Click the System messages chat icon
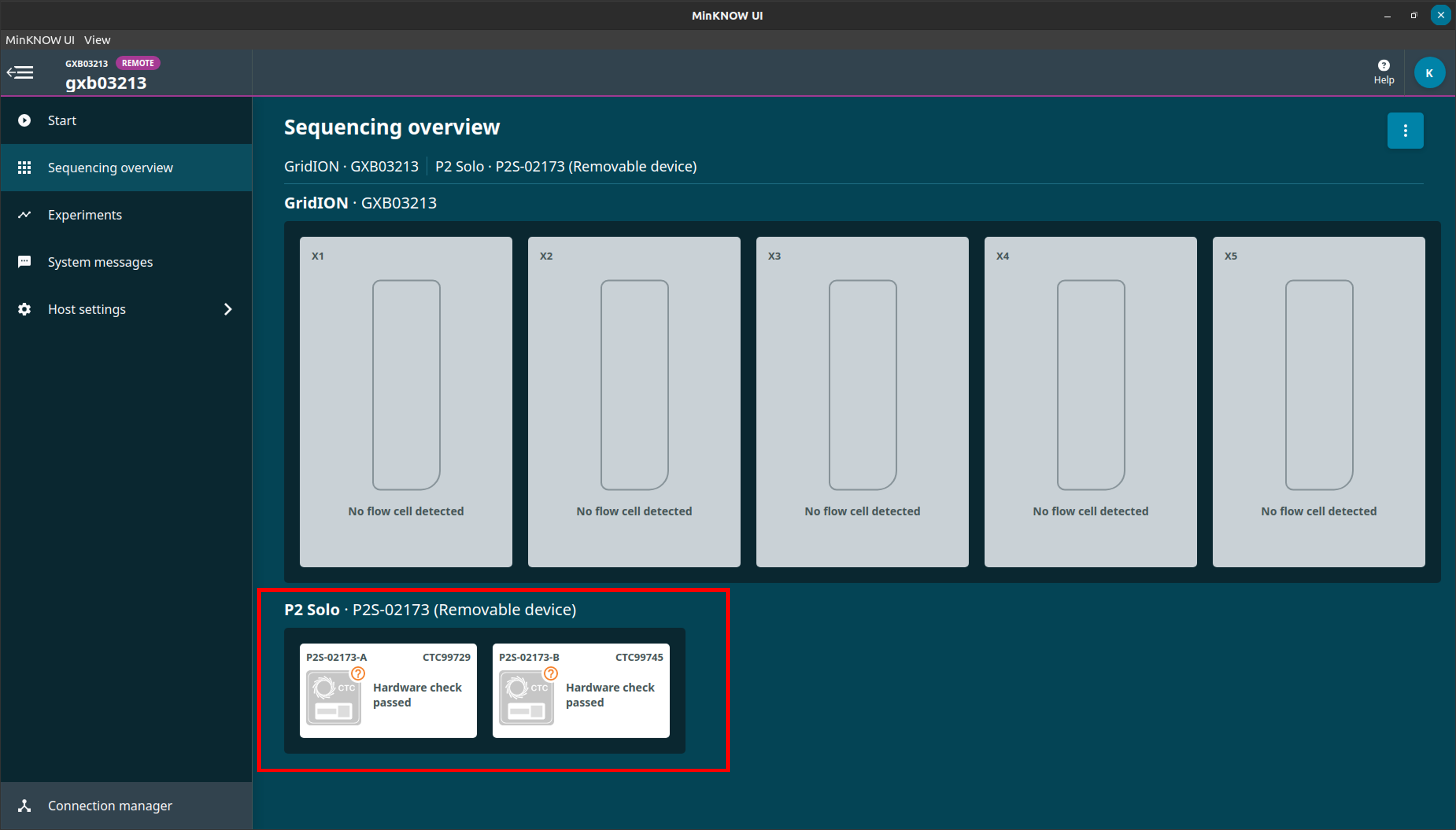The width and height of the screenshot is (1456, 830). [x=24, y=262]
